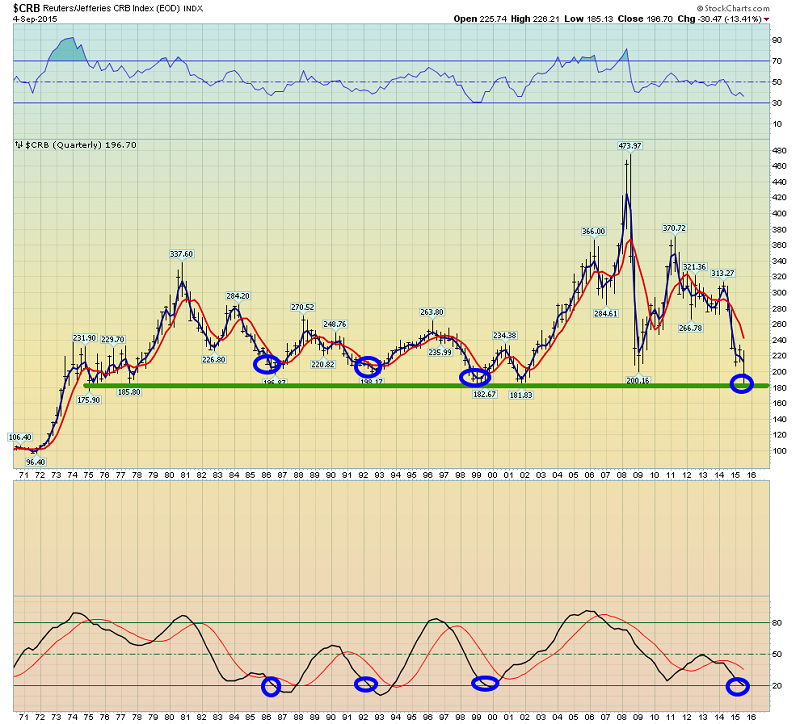Click the blue circle on 1999 stochastic panel
800x724 pixels.
coord(485,683)
